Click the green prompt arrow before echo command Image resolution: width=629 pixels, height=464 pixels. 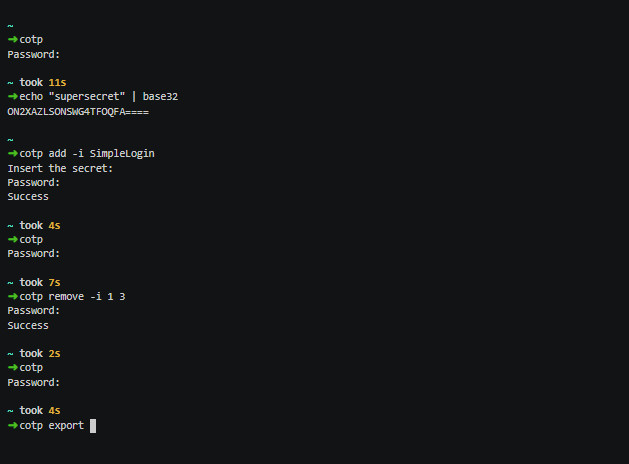[x=12, y=96]
